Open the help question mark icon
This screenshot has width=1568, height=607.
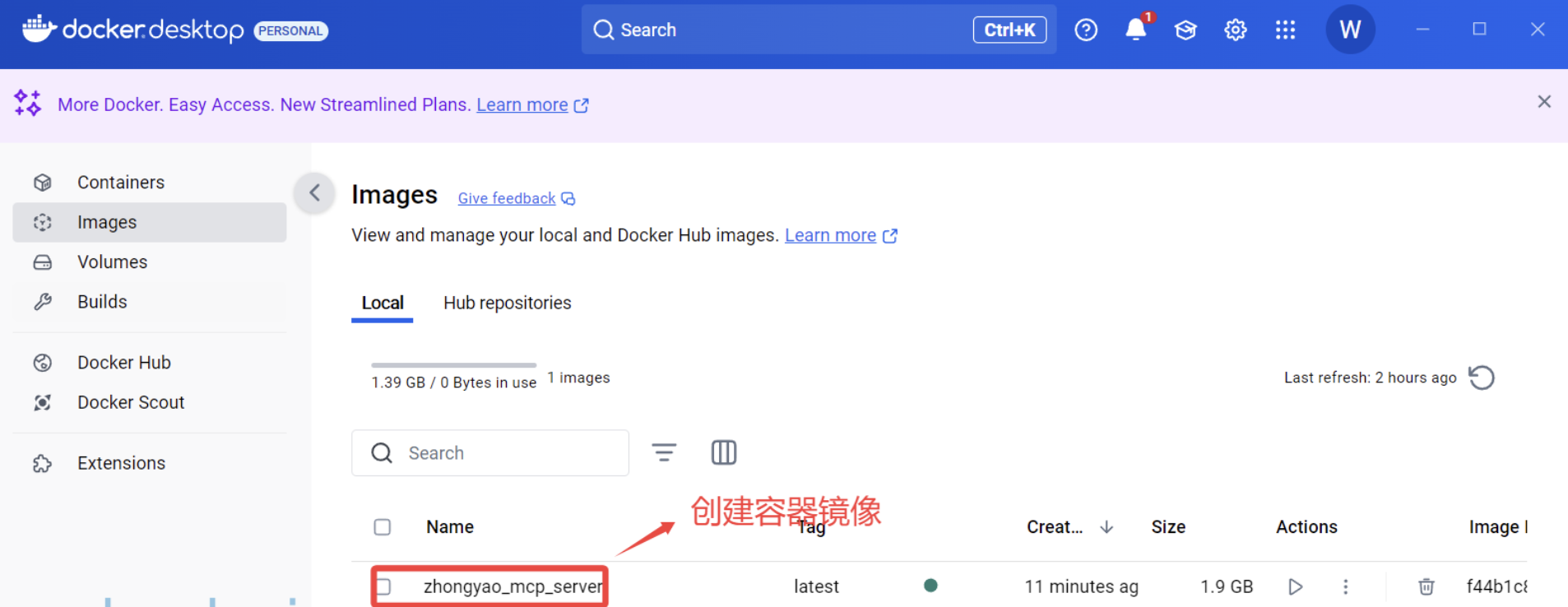(x=1086, y=30)
